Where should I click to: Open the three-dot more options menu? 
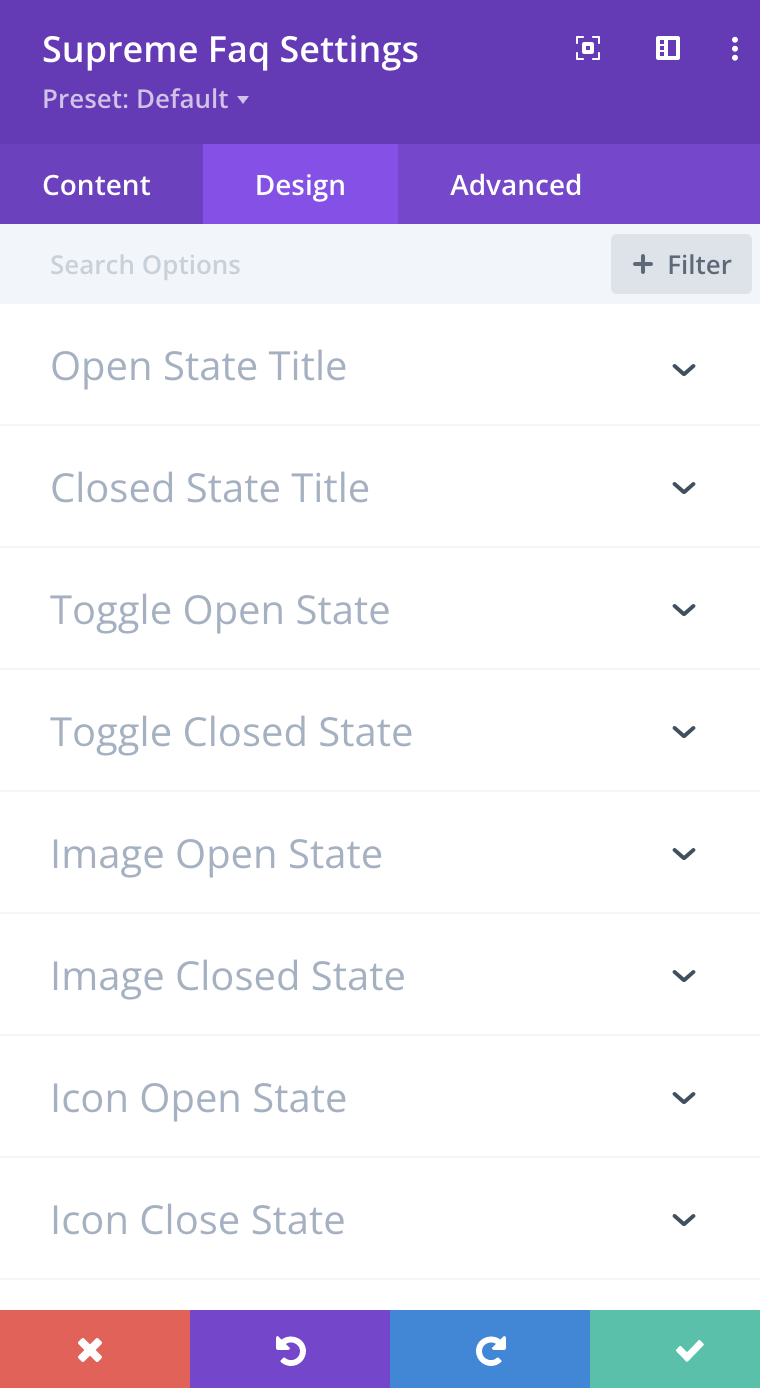click(x=735, y=48)
